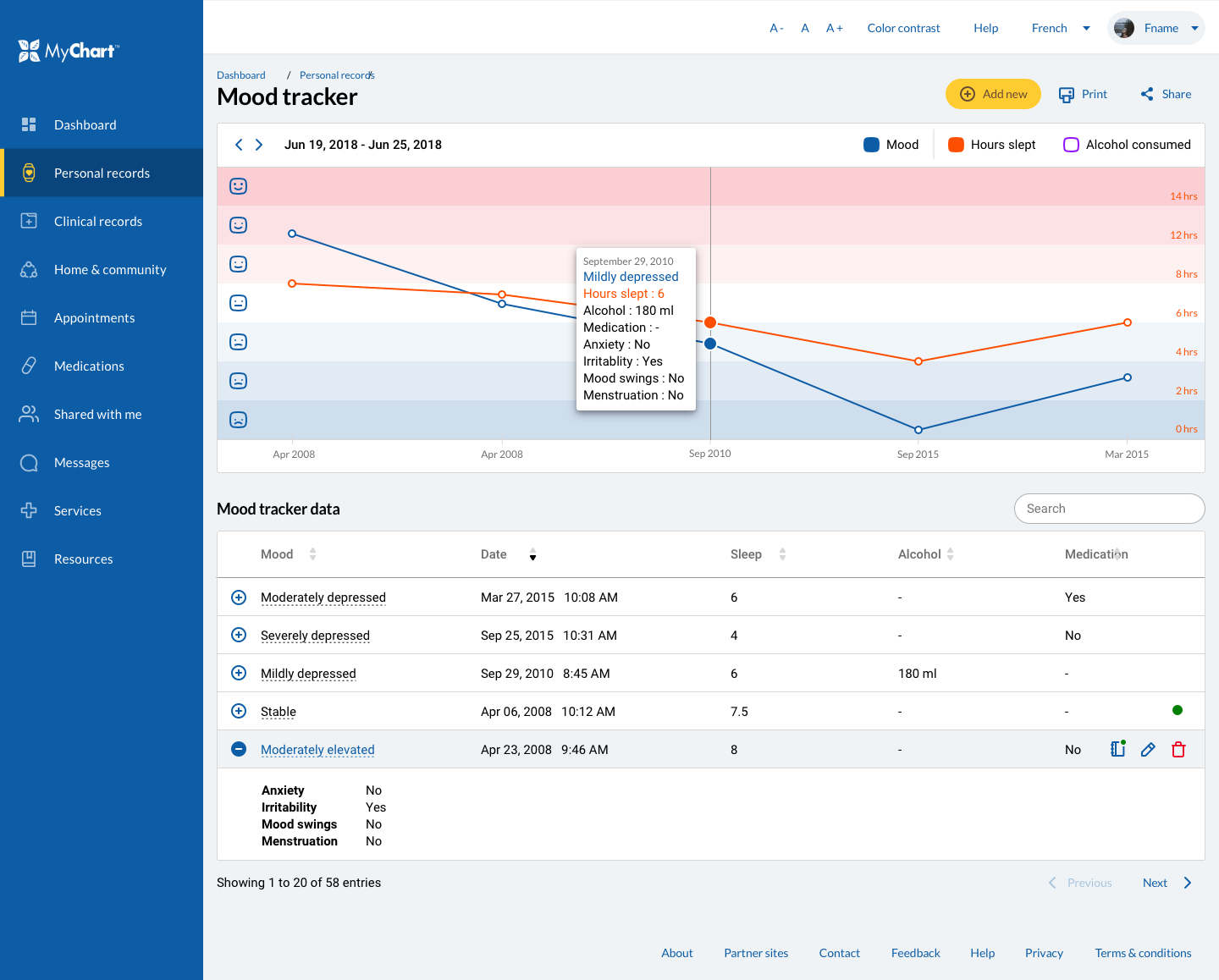The height and width of the screenshot is (980, 1219).
Task: Click the Add new button
Action: click(x=993, y=94)
